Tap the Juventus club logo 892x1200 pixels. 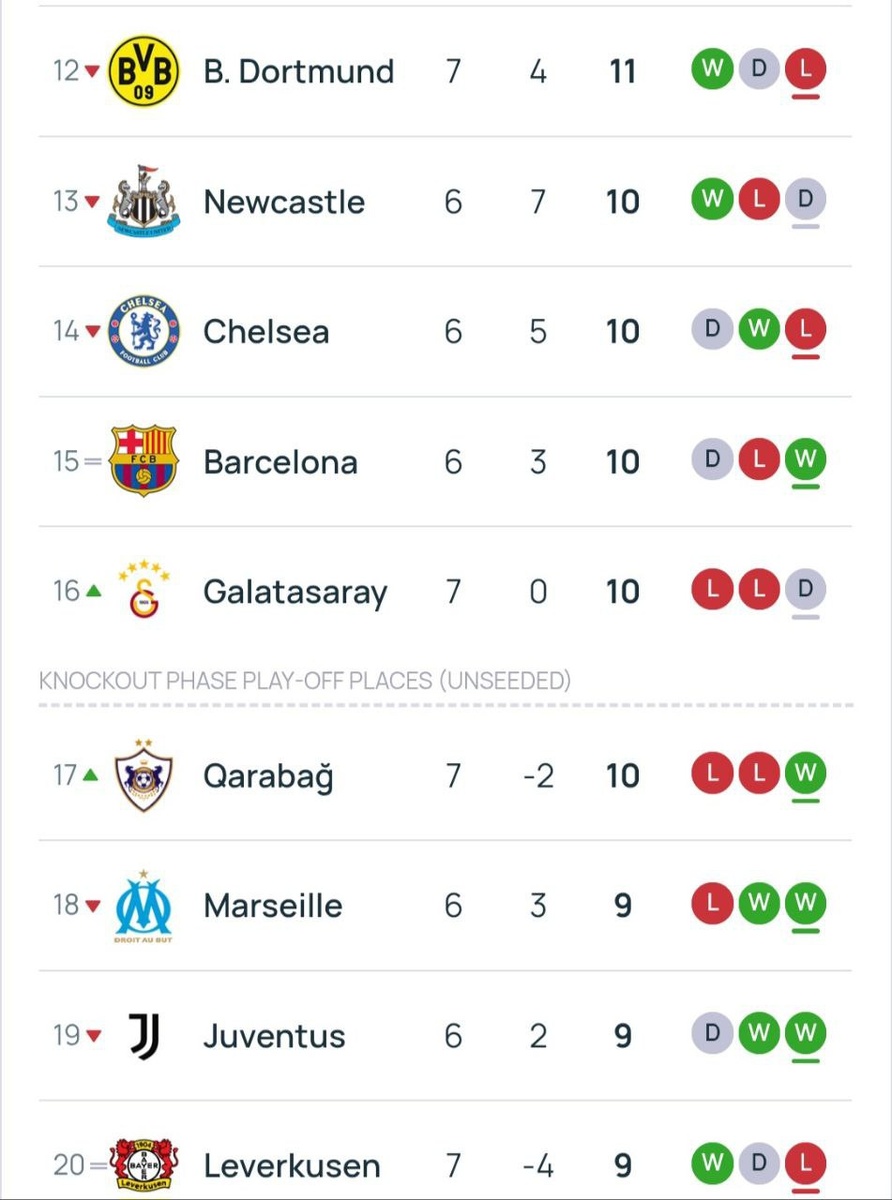point(143,1036)
